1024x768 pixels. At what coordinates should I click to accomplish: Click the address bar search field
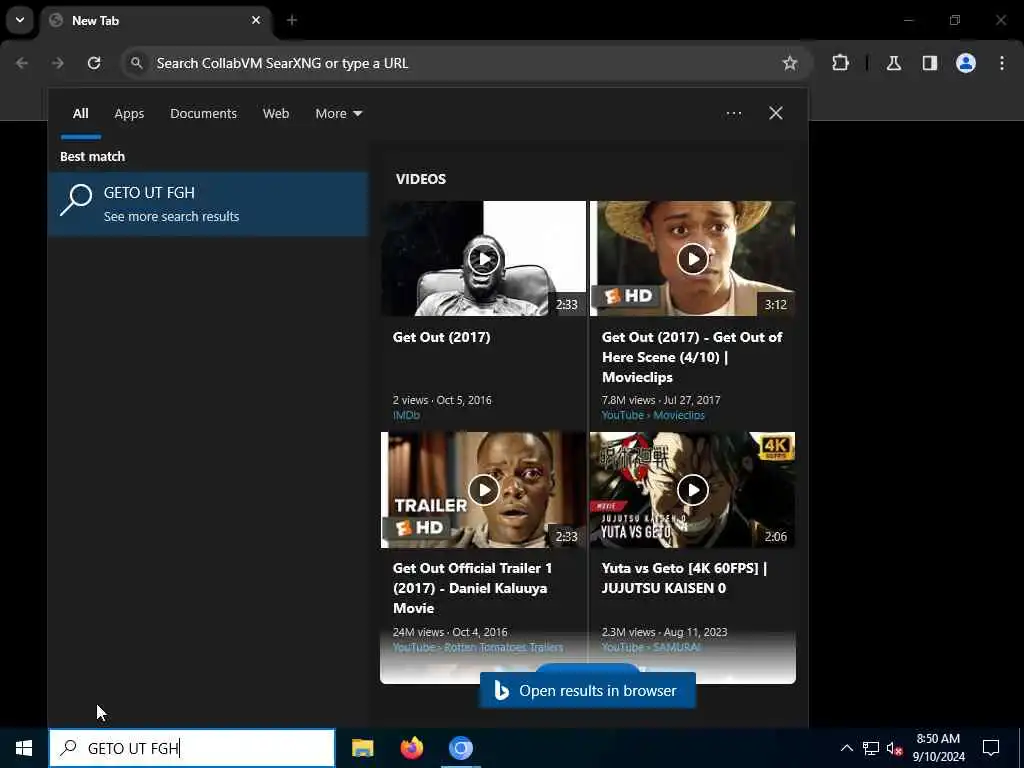point(467,63)
